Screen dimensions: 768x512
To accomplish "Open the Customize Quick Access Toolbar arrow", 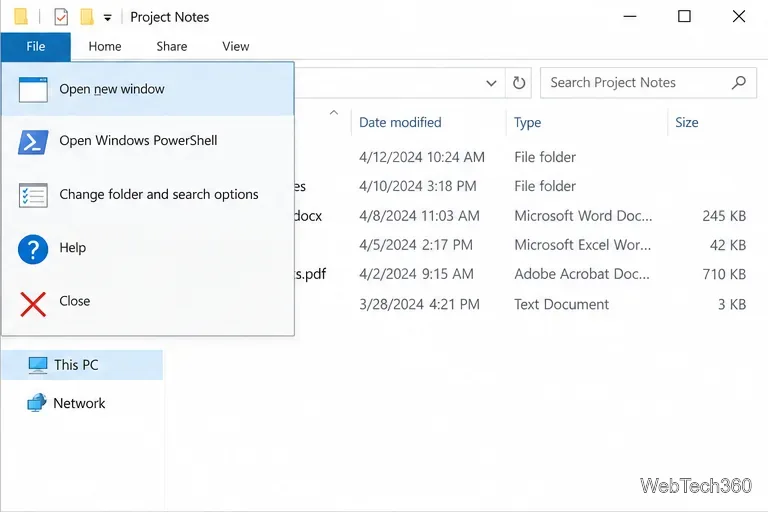I will click(107, 18).
